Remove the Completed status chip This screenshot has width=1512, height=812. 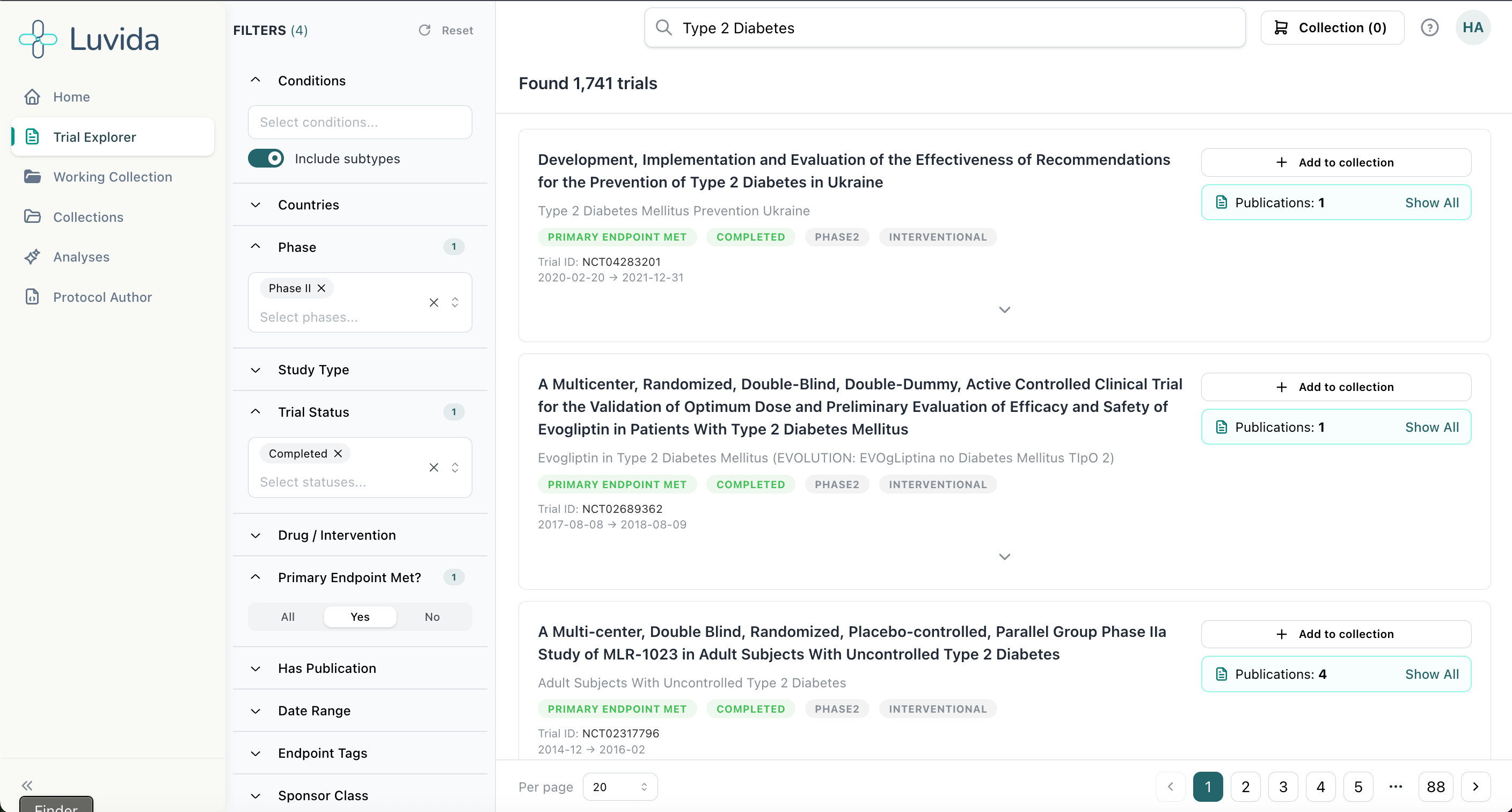[x=338, y=453]
